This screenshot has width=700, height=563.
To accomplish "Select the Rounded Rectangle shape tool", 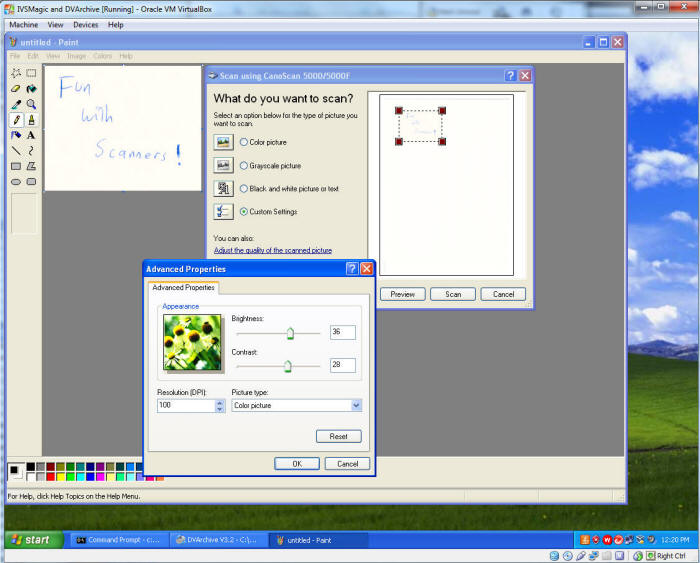I will click(x=31, y=182).
